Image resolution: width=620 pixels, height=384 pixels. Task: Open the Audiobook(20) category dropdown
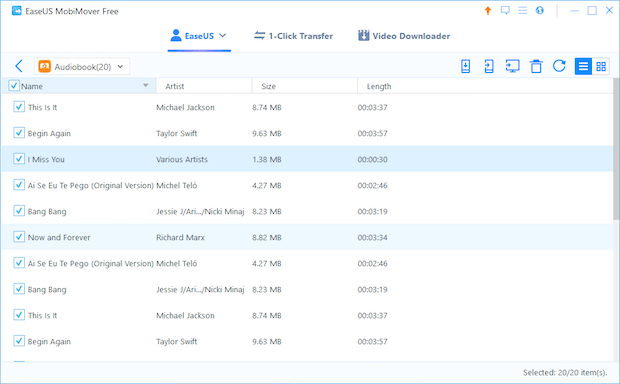tap(82, 66)
